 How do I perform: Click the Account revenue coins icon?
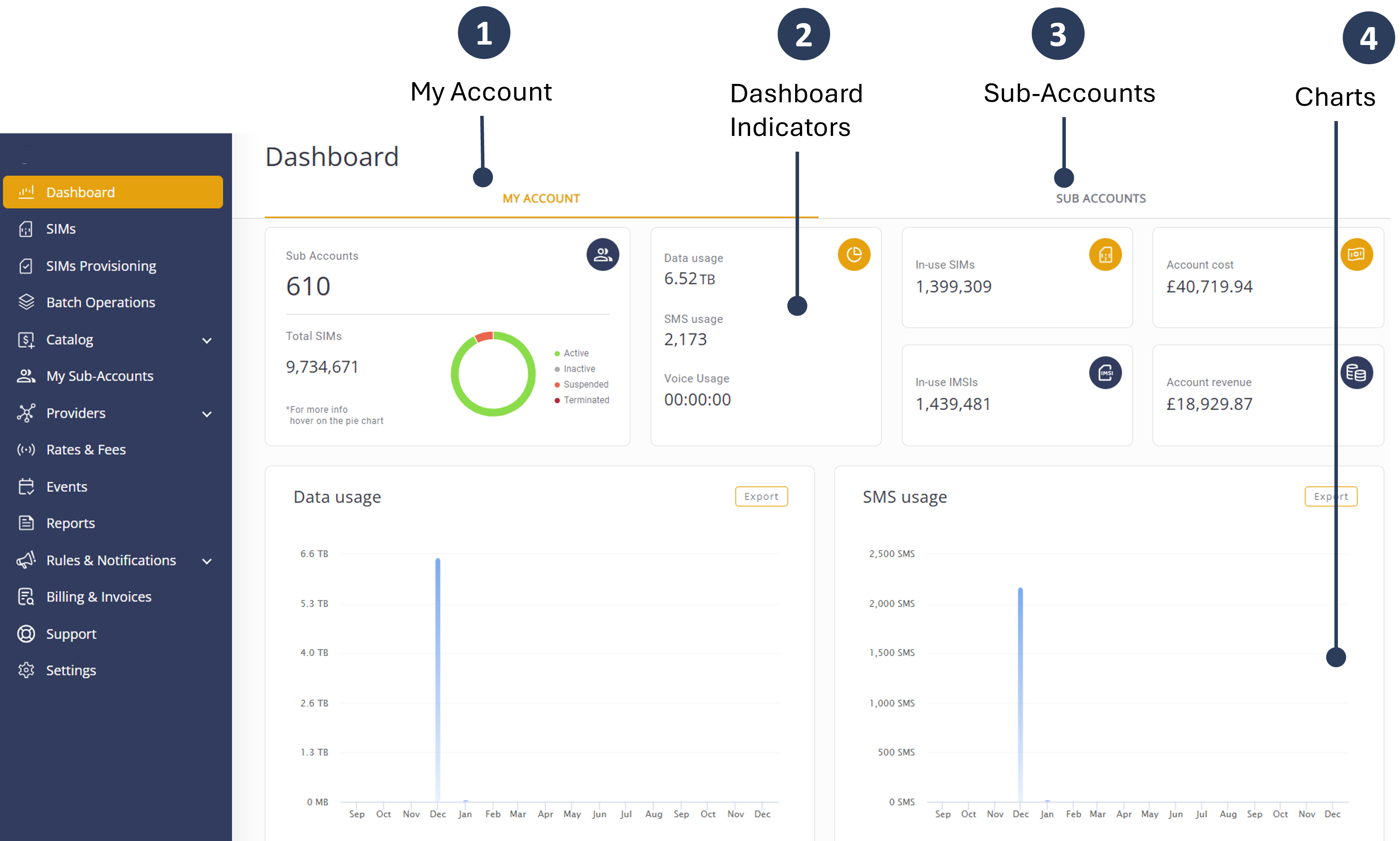tap(1356, 372)
